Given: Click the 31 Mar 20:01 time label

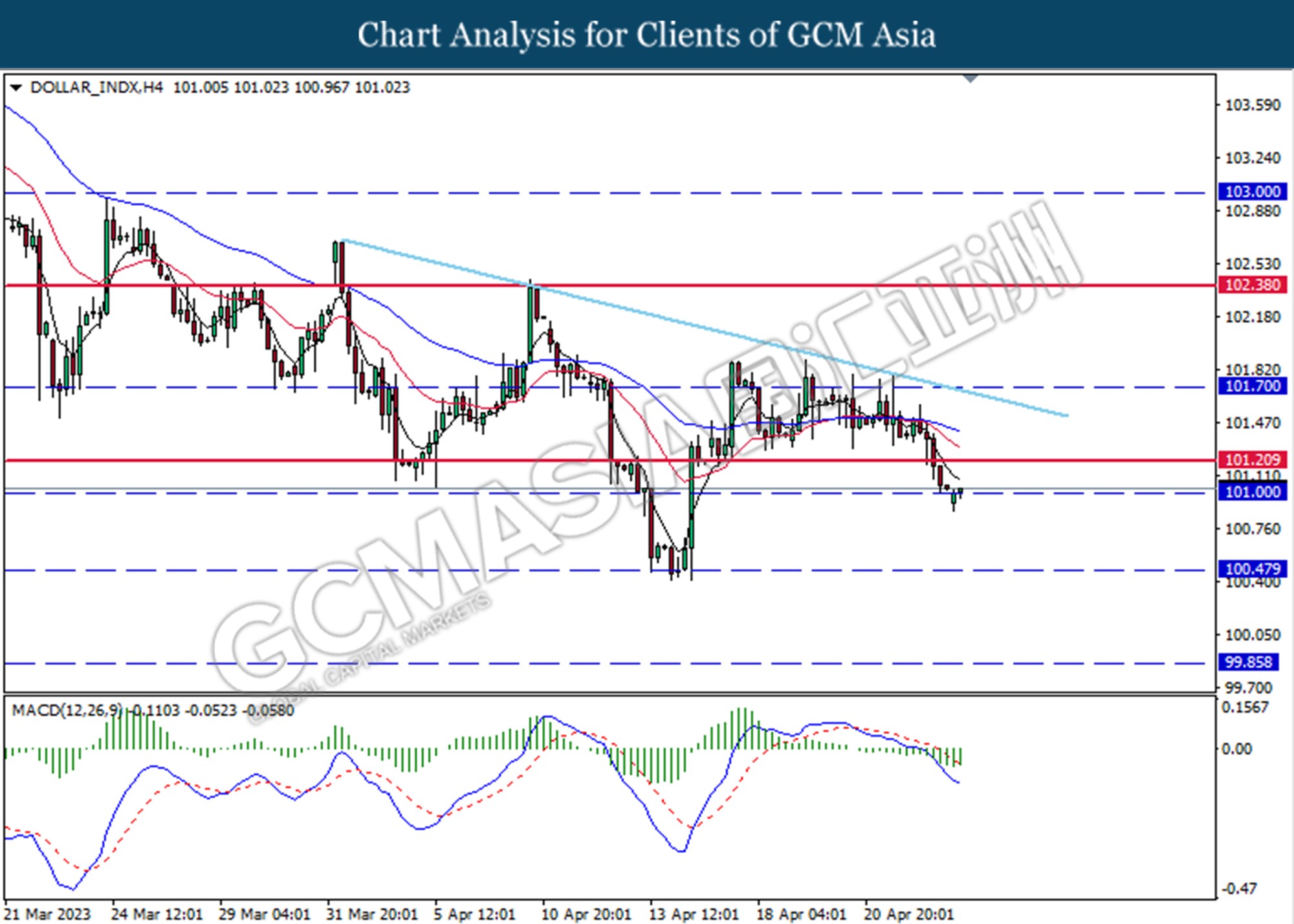Looking at the screenshot, I should [x=372, y=914].
